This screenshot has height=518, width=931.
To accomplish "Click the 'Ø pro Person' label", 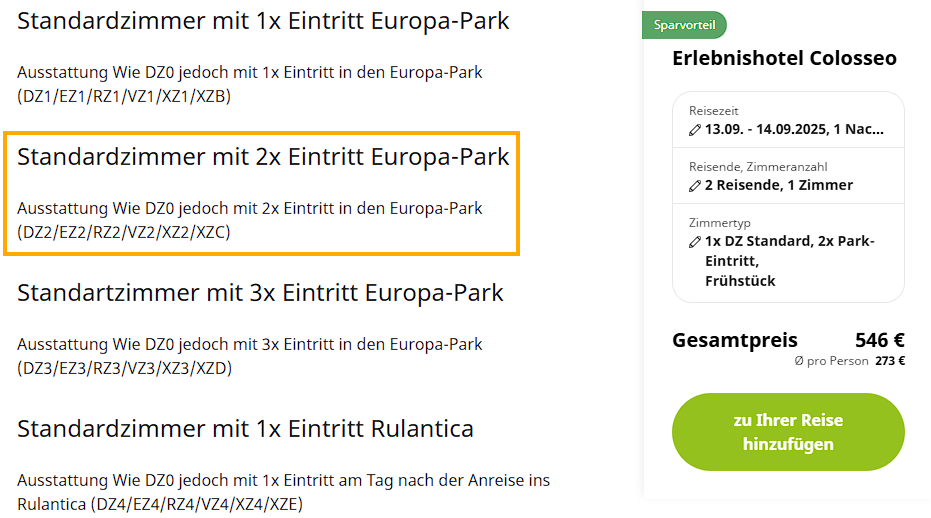I will click(x=831, y=361).
